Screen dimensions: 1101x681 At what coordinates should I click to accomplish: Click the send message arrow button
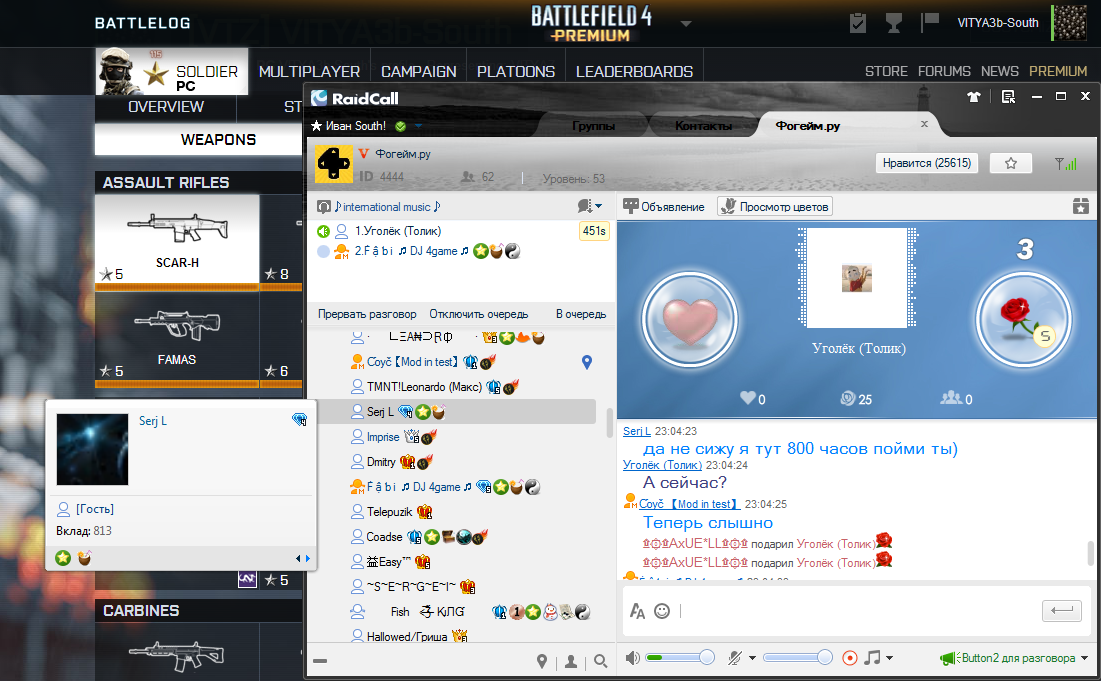coord(1062,611)
